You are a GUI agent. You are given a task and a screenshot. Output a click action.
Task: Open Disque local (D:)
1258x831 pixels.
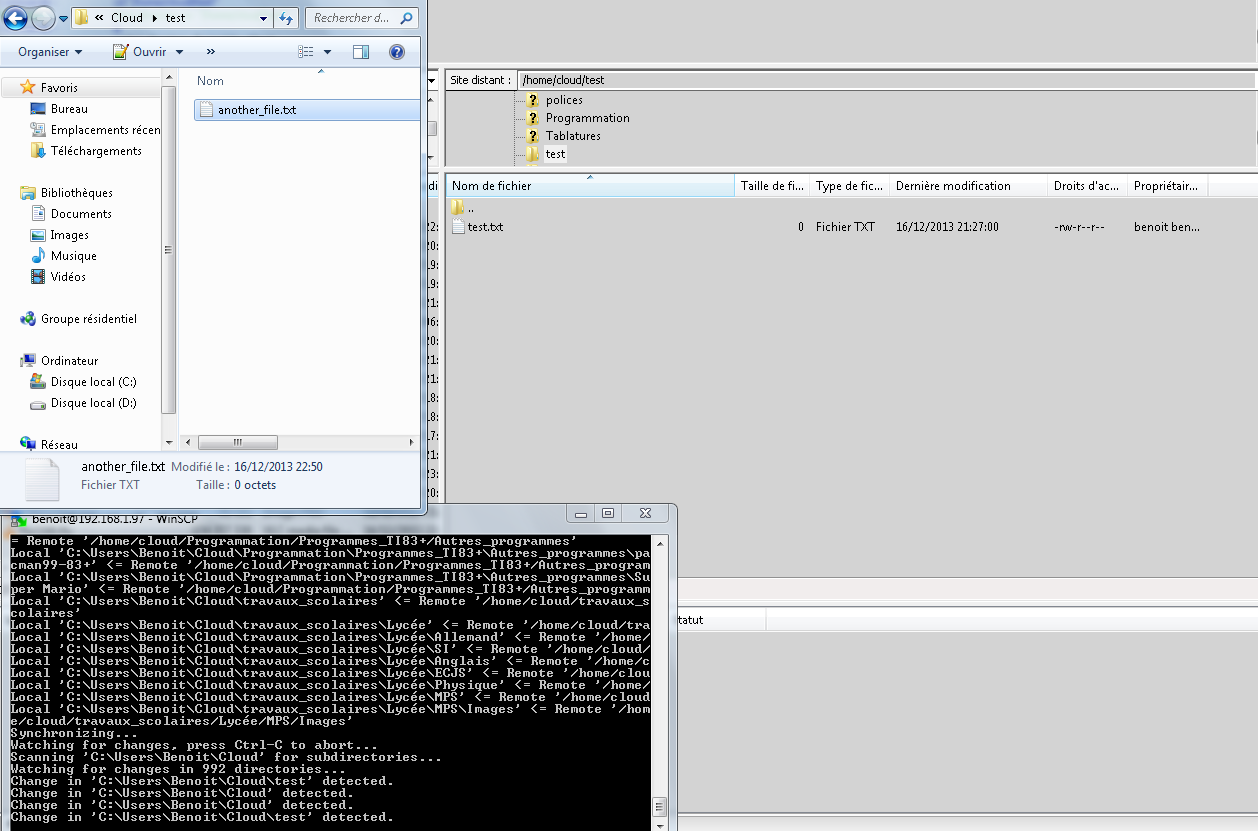[x=93, y=403]
